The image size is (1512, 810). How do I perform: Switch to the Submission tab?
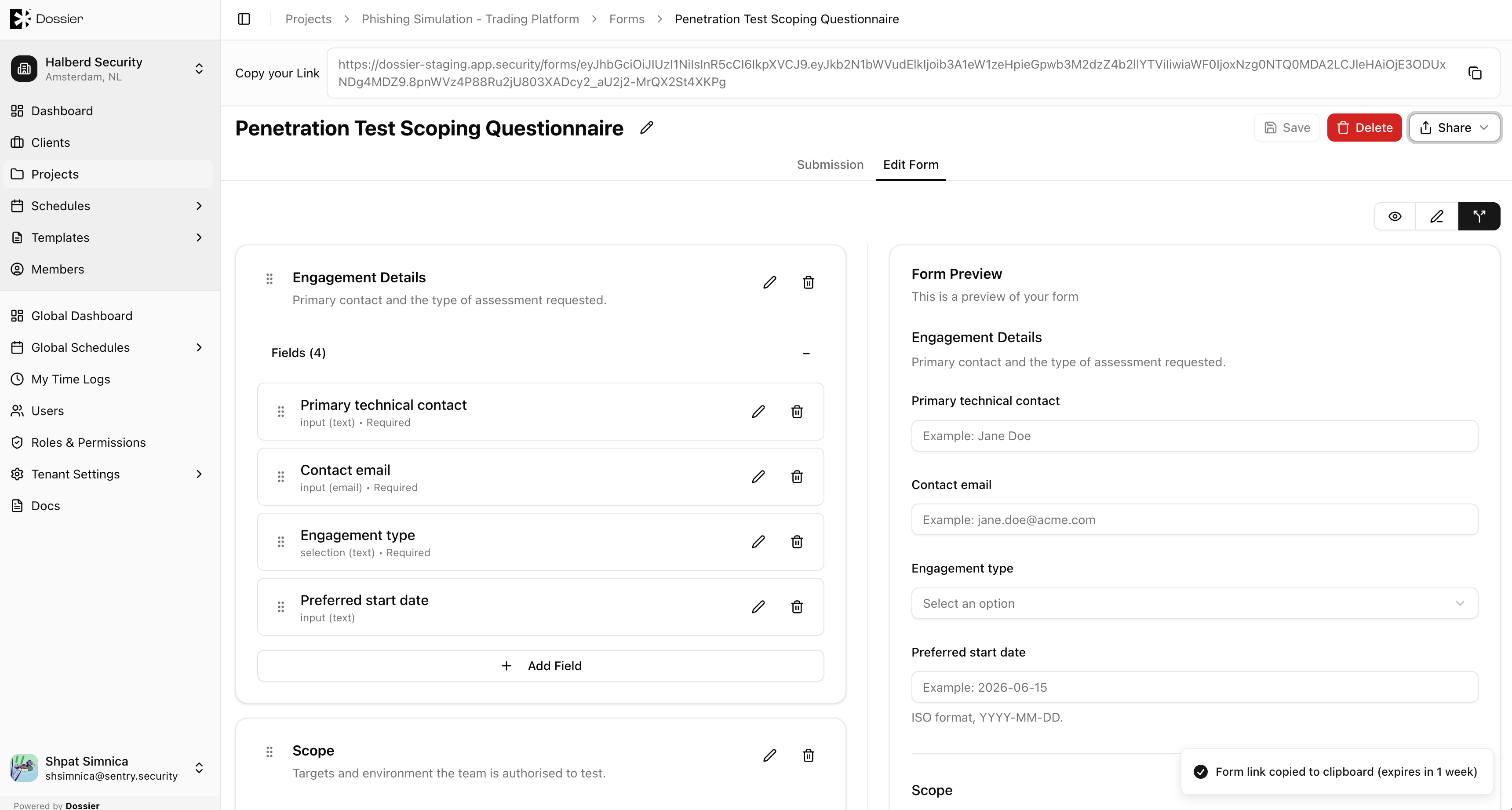tap(830, 164)
